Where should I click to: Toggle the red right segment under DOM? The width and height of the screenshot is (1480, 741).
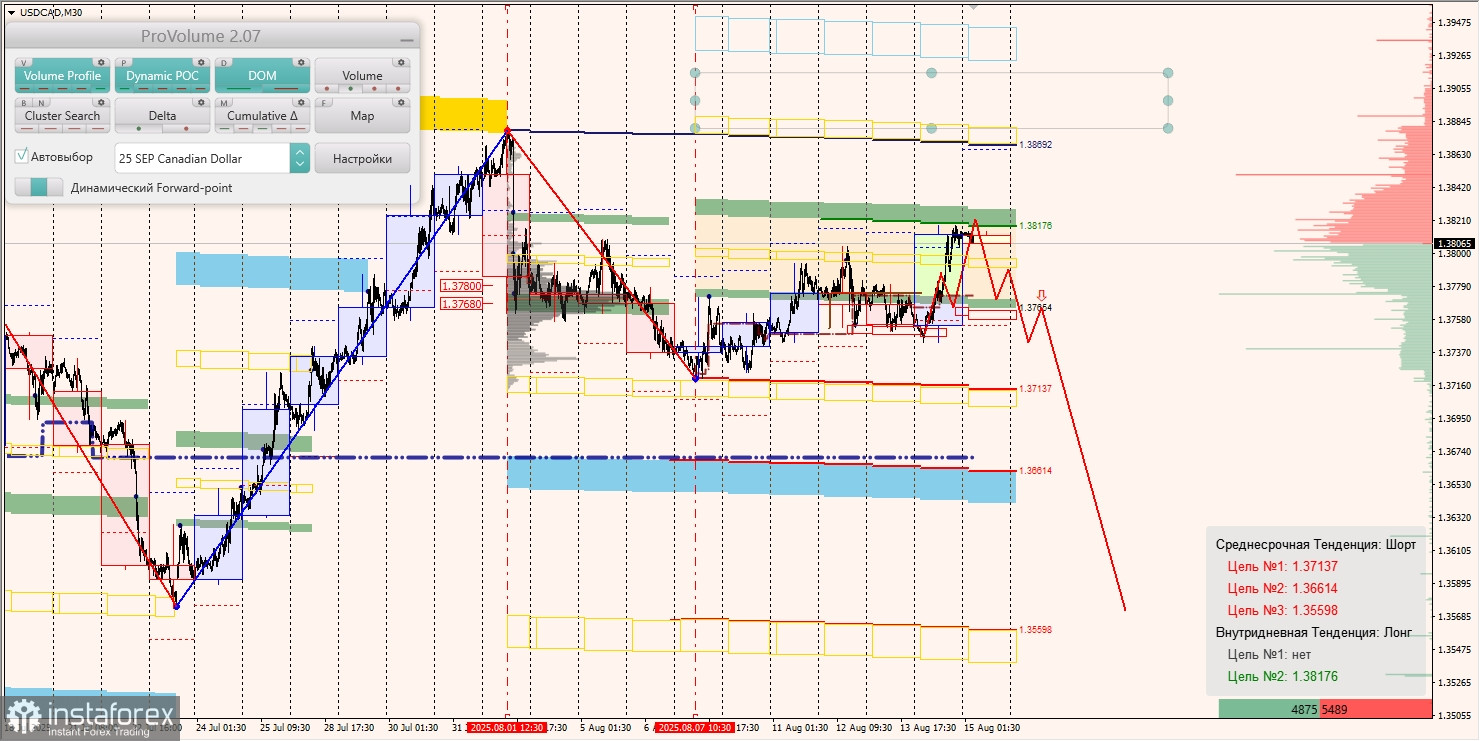point(286,88)
